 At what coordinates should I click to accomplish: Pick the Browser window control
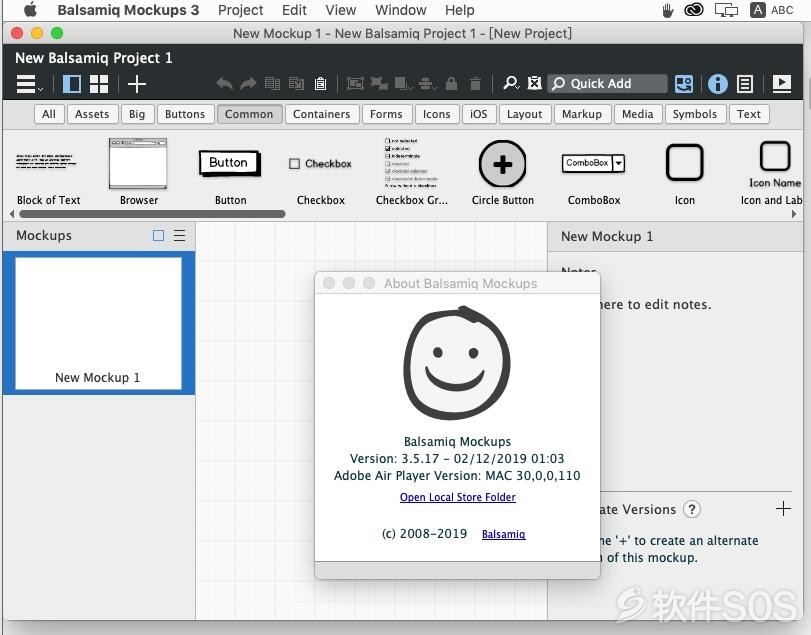[139, 172]
